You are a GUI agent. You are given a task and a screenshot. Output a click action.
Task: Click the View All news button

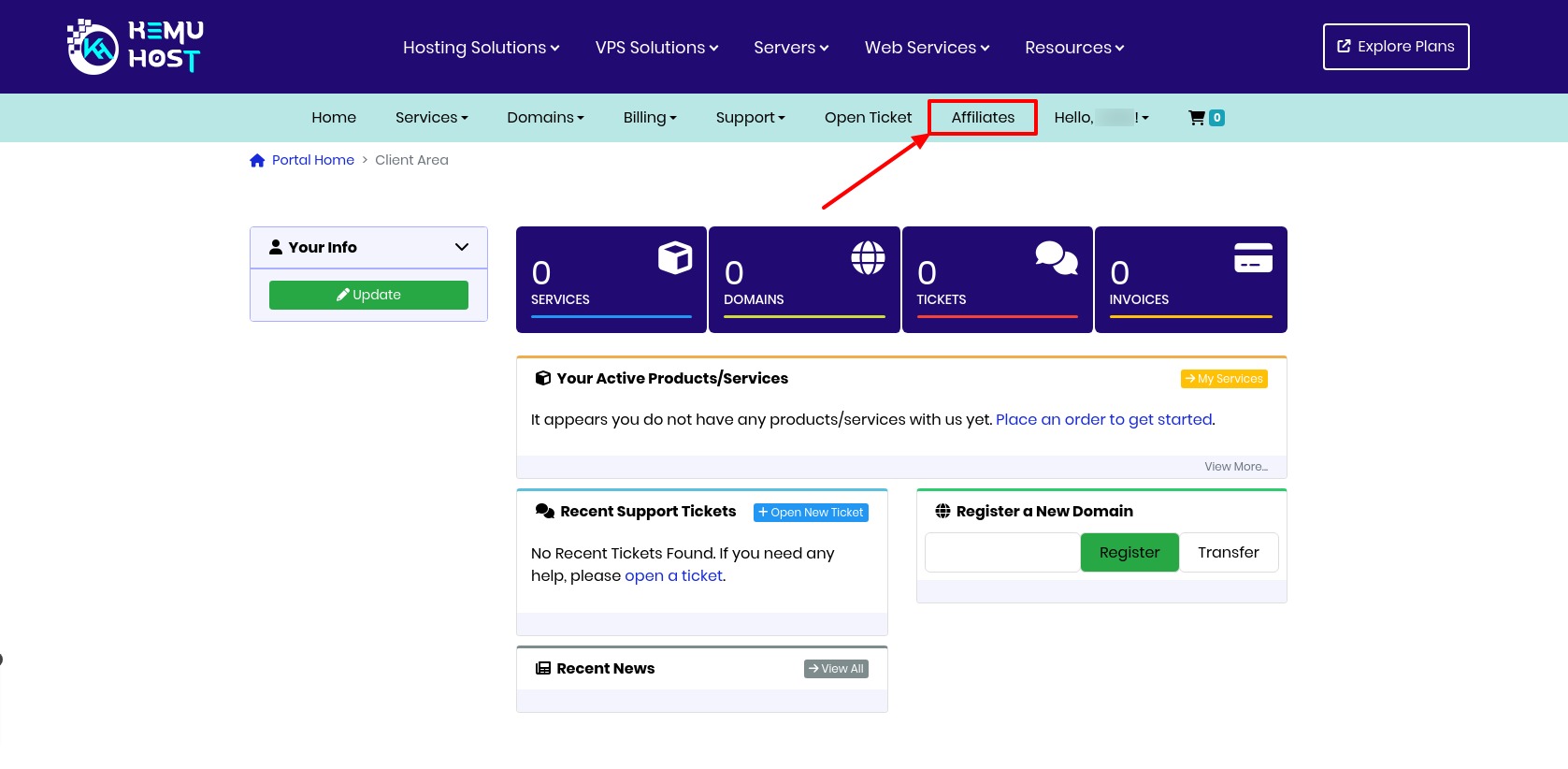[x=836, y=669]
